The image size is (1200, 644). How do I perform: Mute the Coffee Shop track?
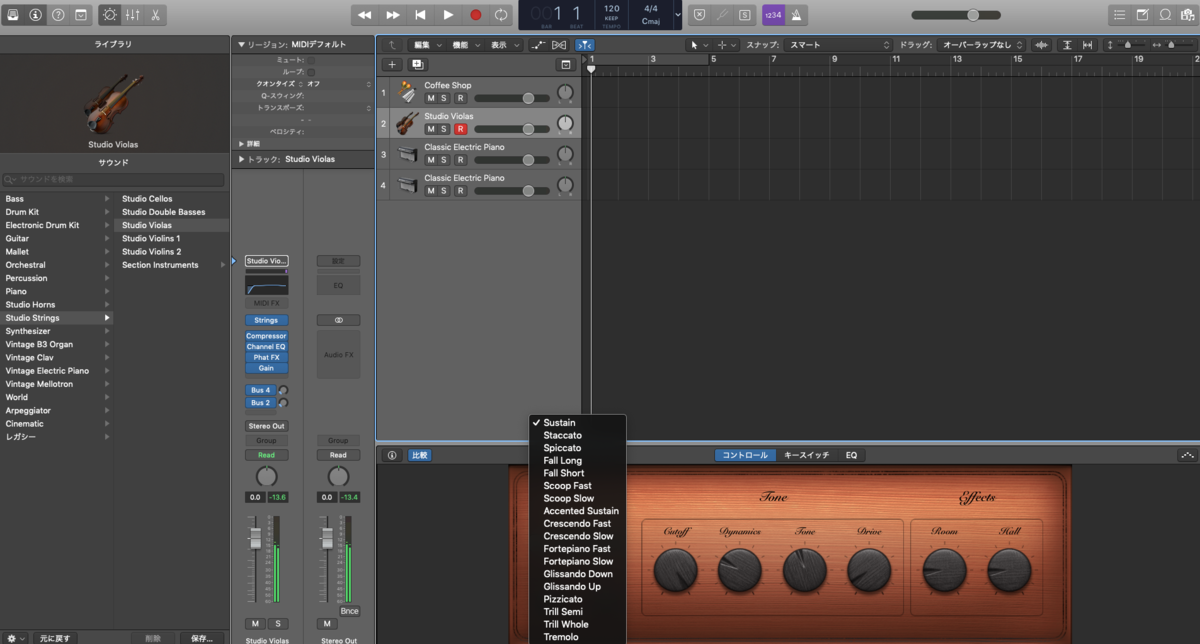[431, 98]
